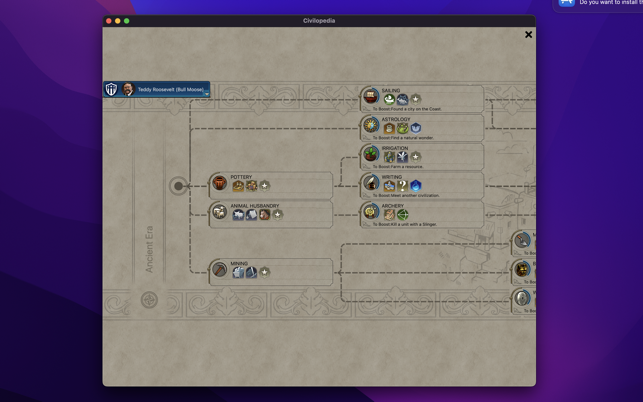Click the star unlock icon in Irrigation
The image size is (643, 402).
(x=415, y=157)
